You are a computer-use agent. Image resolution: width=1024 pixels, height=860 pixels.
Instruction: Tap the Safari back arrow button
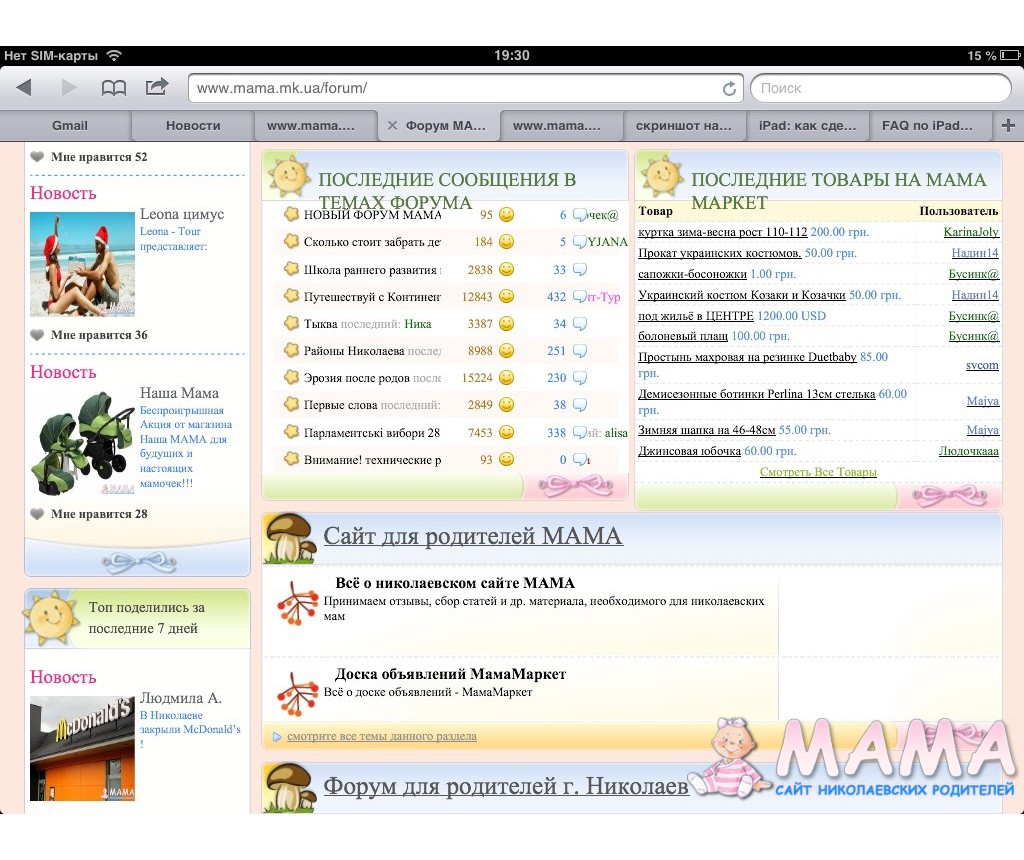(x=24, y=88)
